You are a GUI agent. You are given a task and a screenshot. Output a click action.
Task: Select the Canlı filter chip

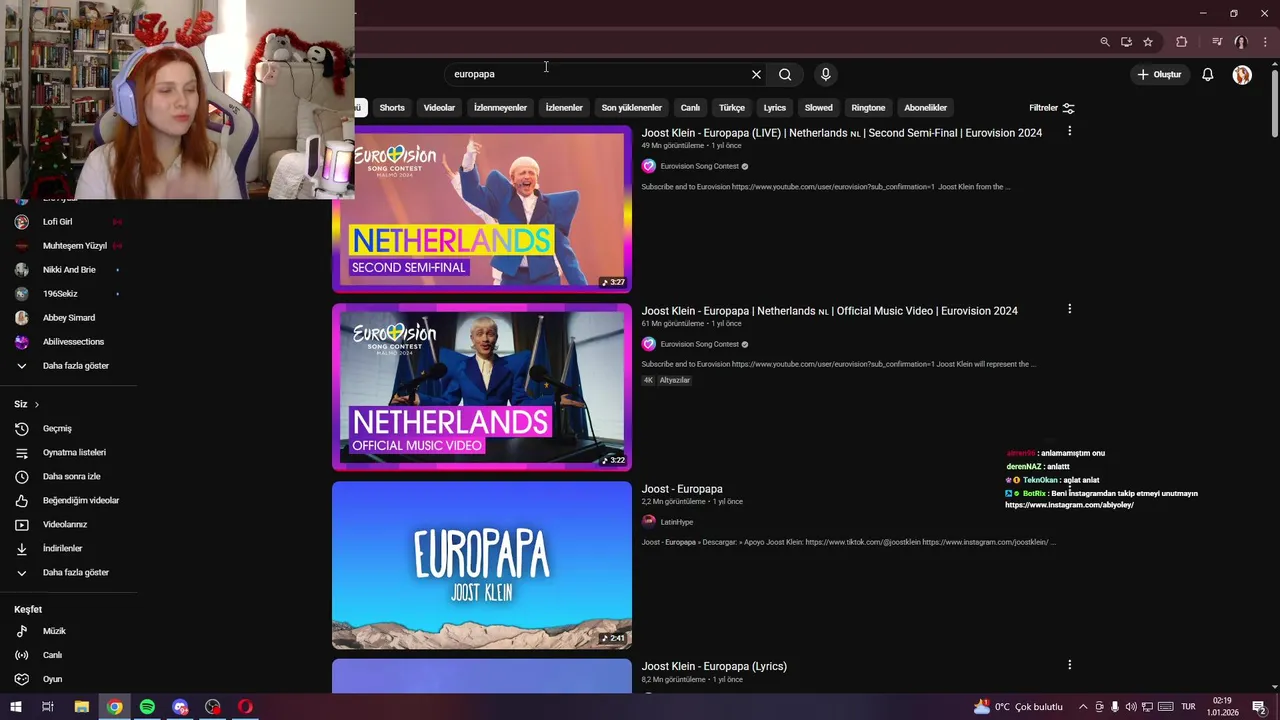click(x=690, y=108)
